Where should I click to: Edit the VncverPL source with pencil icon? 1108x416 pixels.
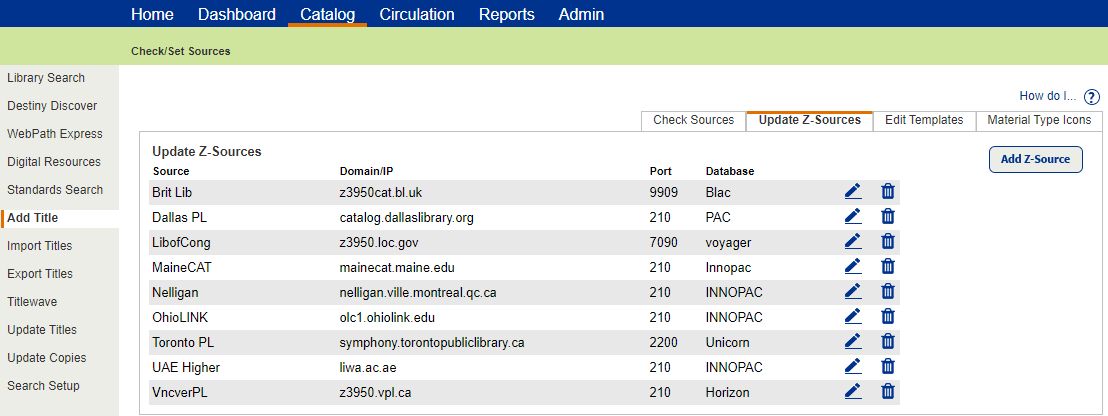(x=852, y=391)
